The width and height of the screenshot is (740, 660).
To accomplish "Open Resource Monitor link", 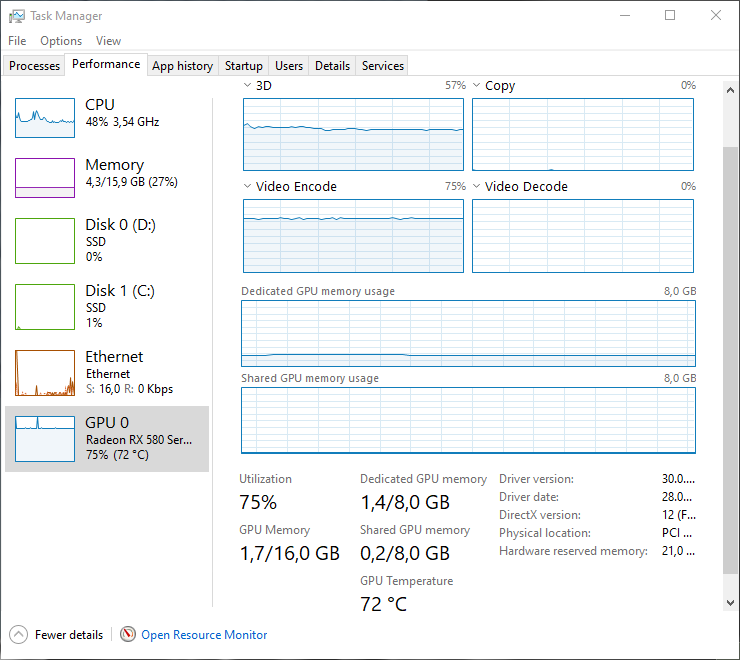I will (204, 635).
